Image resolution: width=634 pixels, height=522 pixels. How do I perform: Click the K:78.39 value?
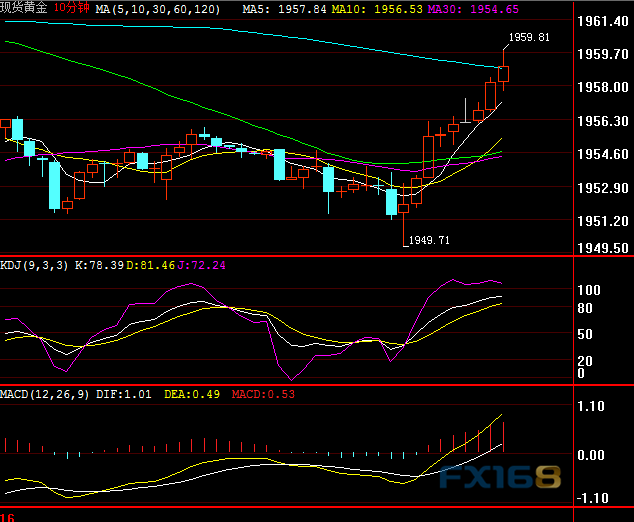[99, 265]
